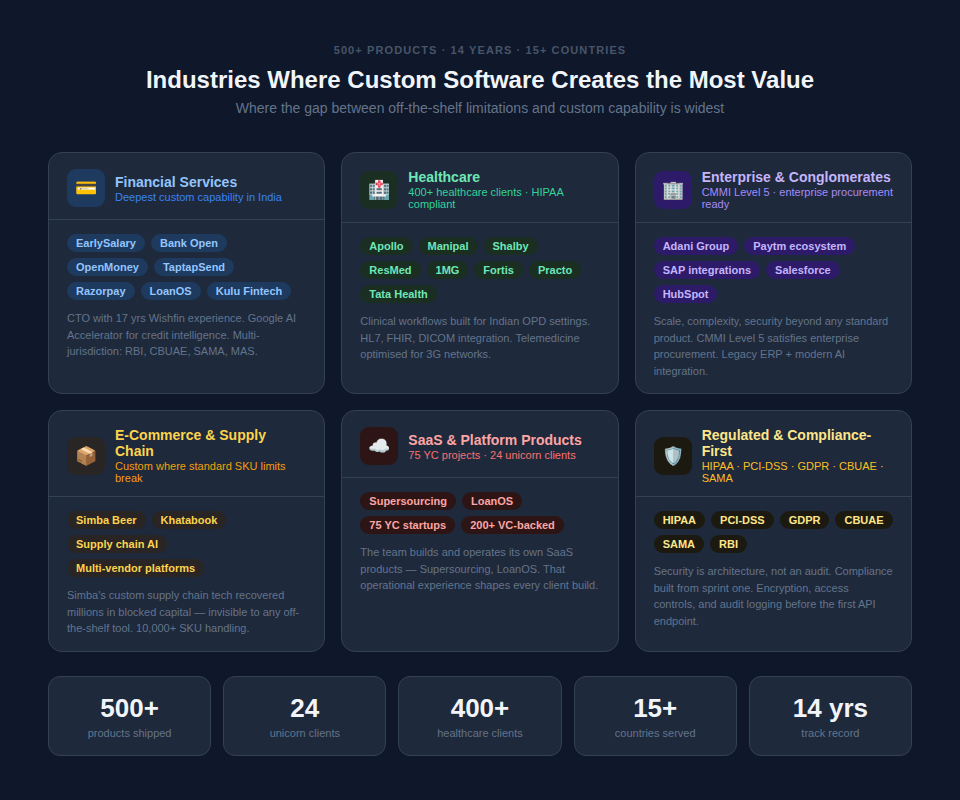960x800 pixels.
Task: Click the 200+ VC-backed tag
Action: tap(510, 525)
